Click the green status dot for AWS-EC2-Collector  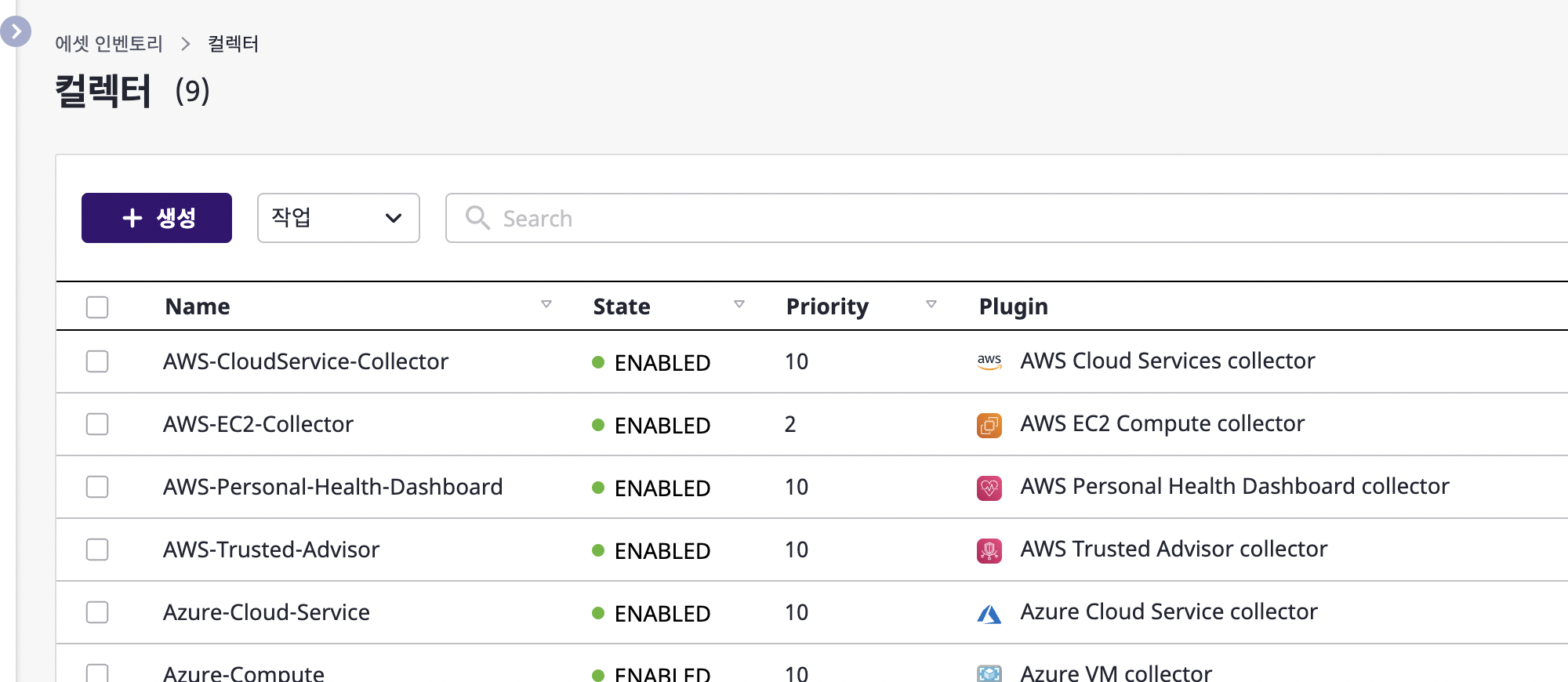598,425
